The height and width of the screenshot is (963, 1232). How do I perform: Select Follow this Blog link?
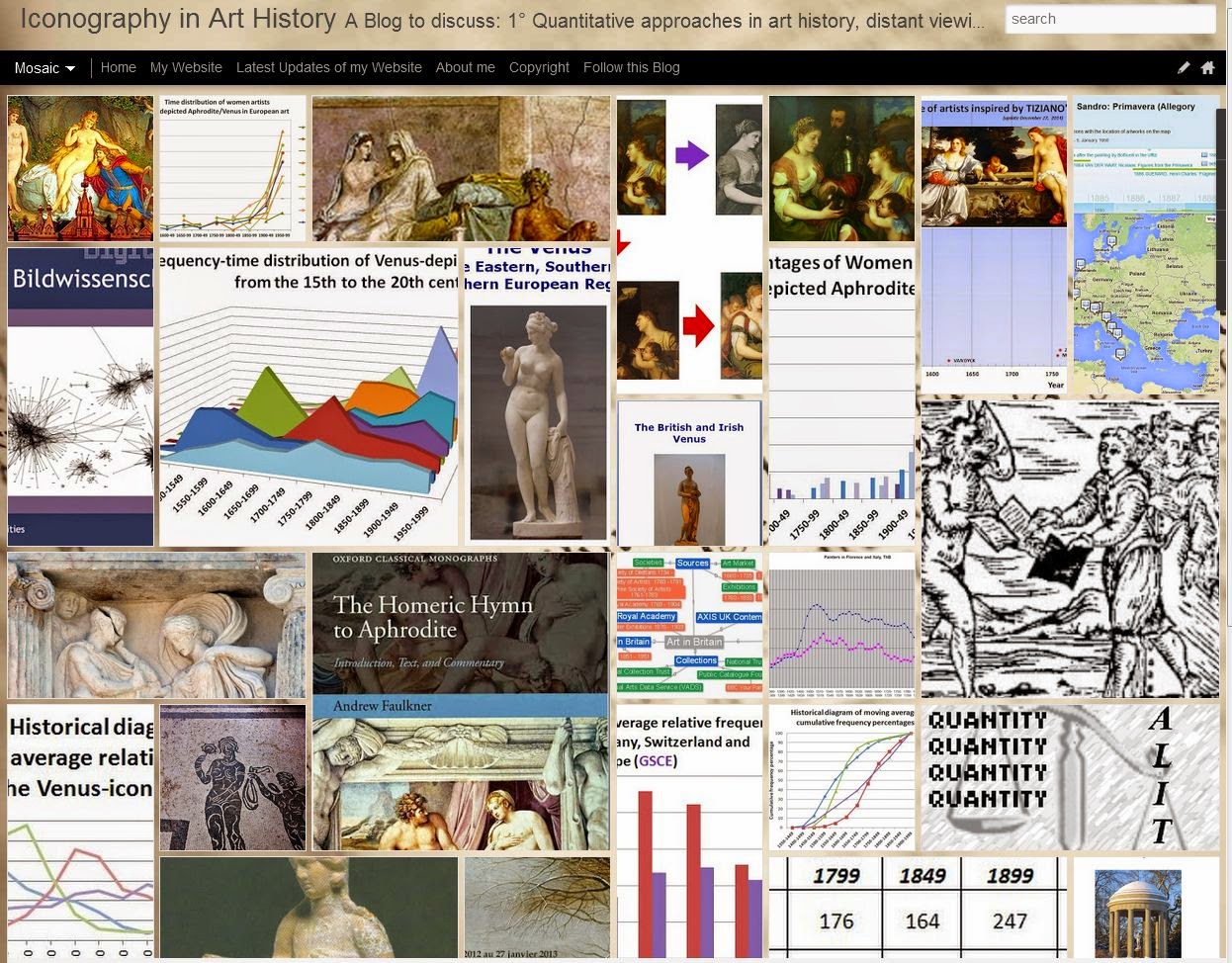click(631, 67)
